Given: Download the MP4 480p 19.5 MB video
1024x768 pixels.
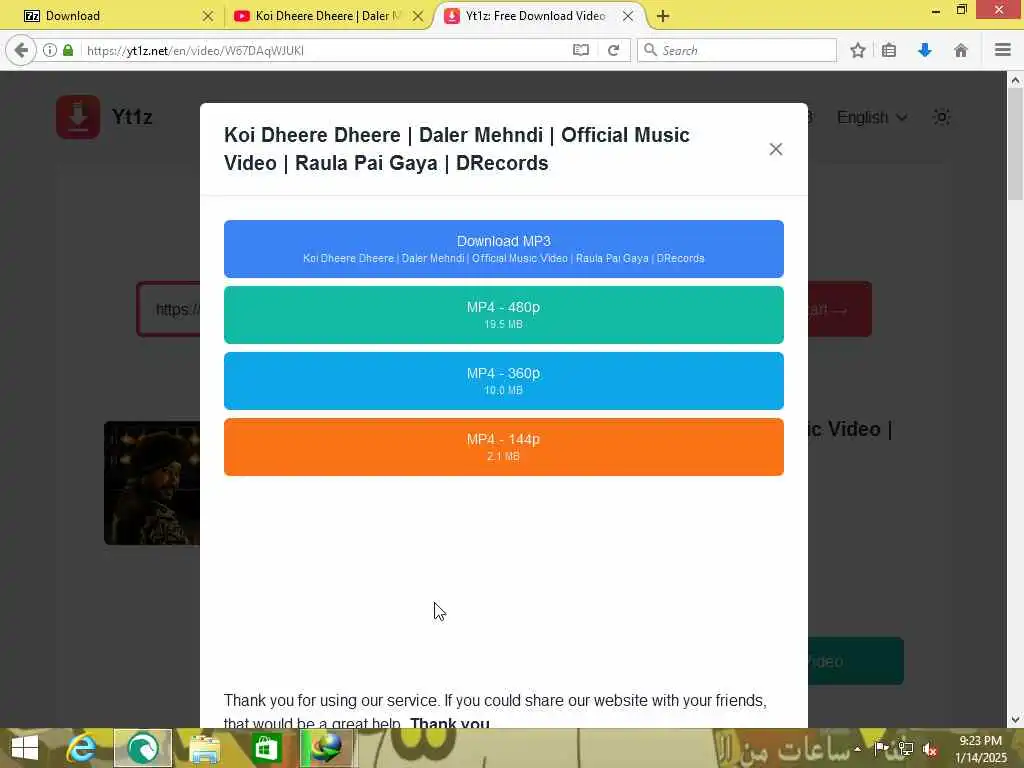Looking at the screenshot, I should [x=504, y=315].
